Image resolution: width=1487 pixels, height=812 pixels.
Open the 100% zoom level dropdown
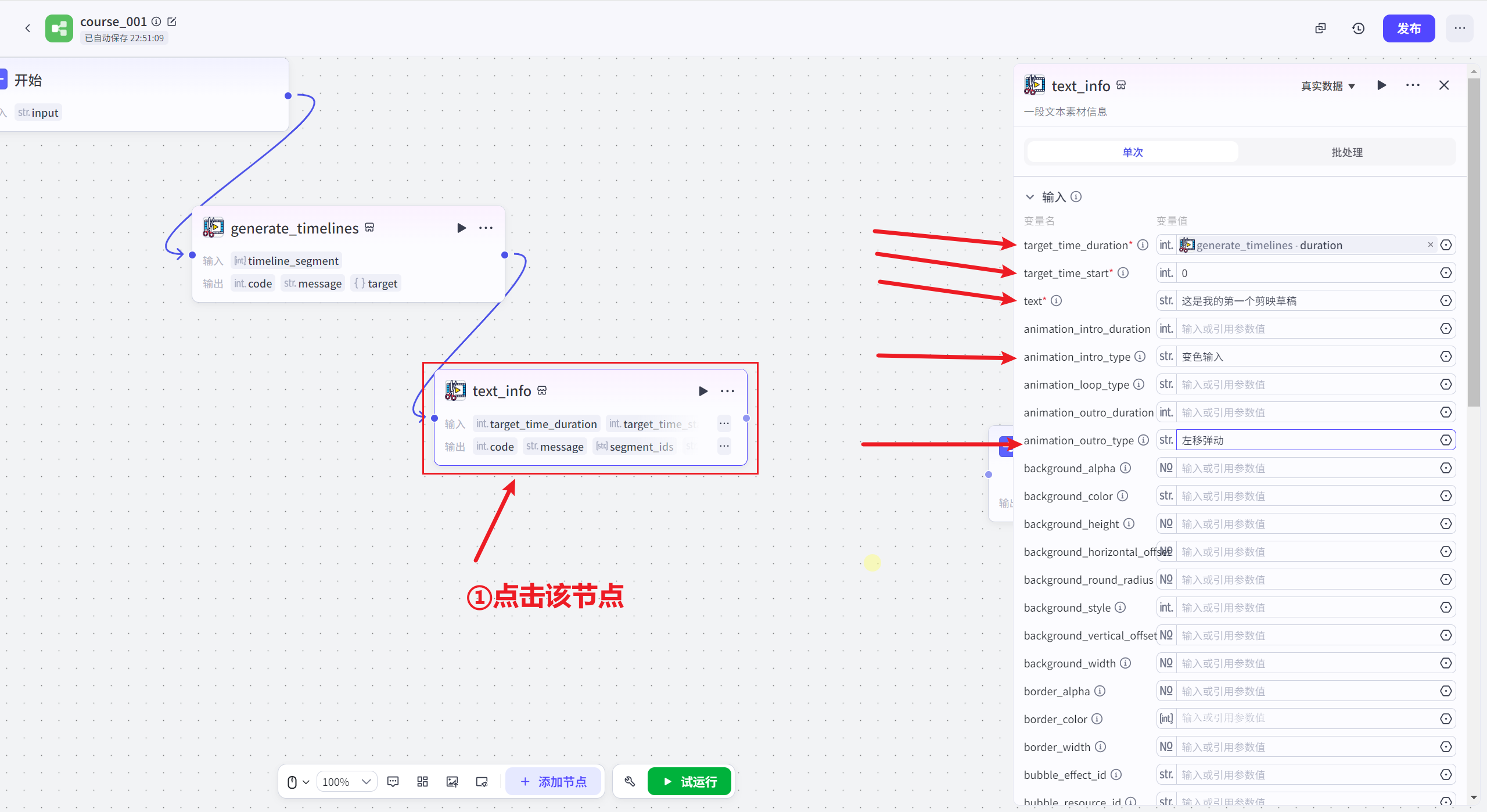[346, 782]
